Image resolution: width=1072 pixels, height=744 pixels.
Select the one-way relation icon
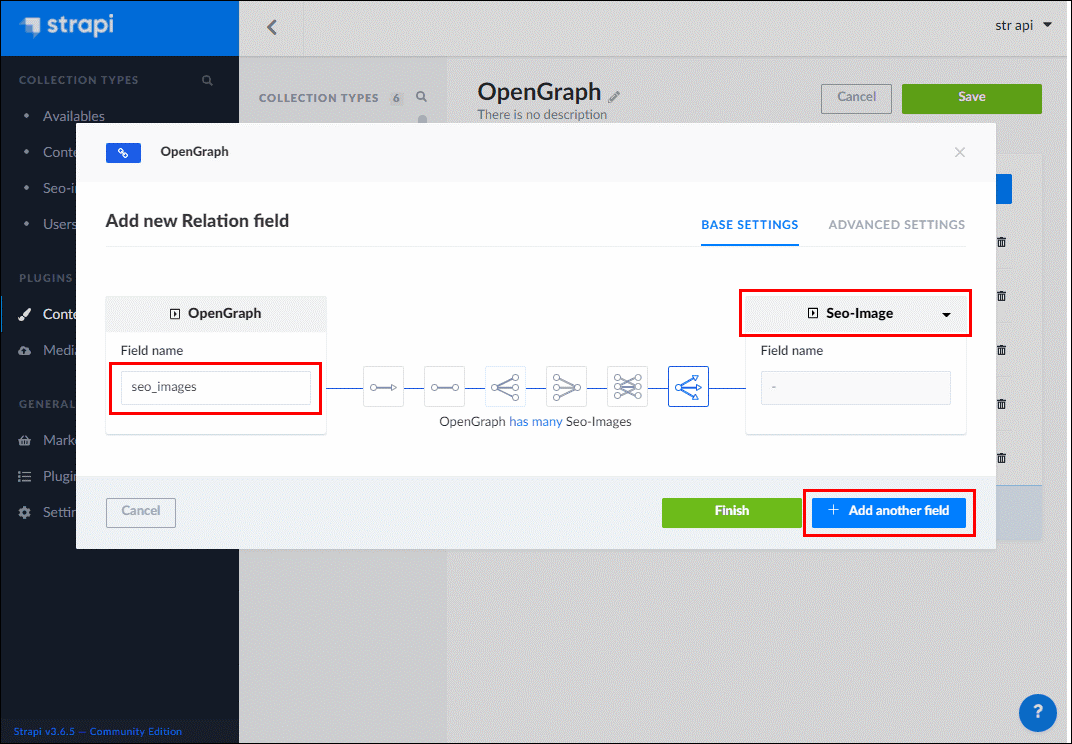(x=383, y=387)
